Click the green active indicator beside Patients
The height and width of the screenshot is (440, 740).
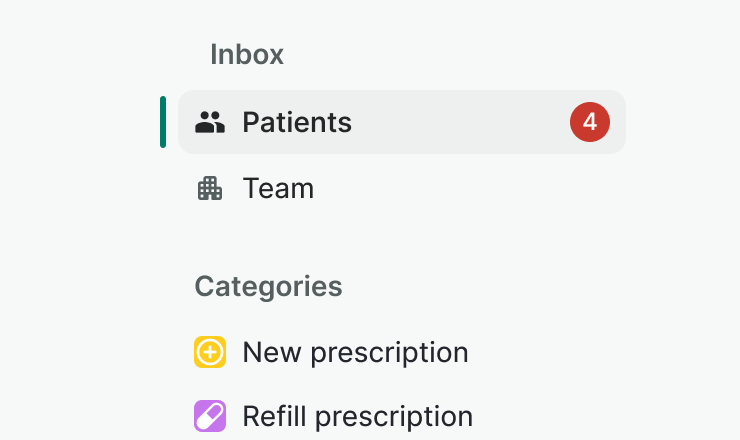pyautogui.click(x=163, y=122)
